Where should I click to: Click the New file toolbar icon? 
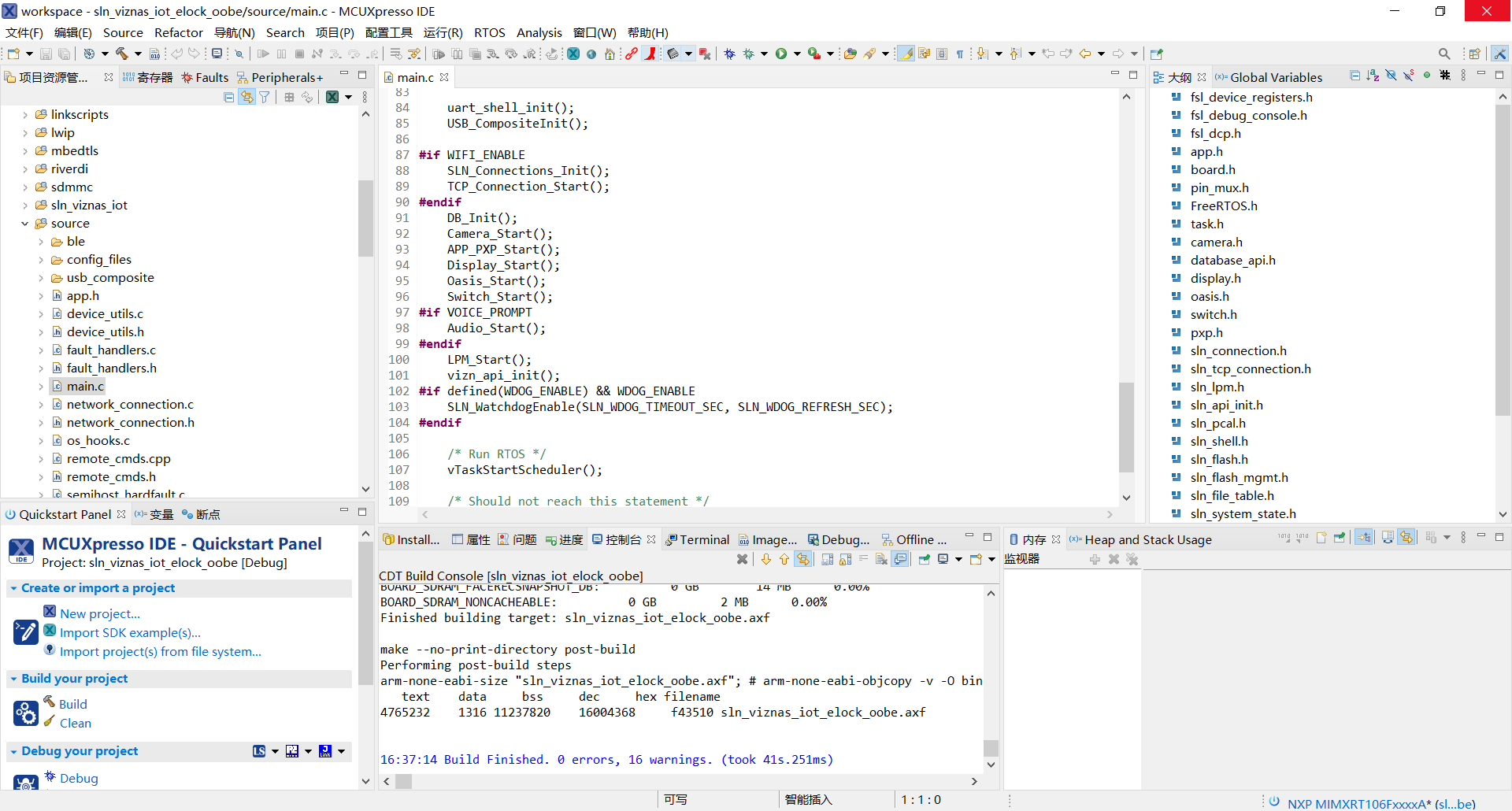[x=13, y=54]
